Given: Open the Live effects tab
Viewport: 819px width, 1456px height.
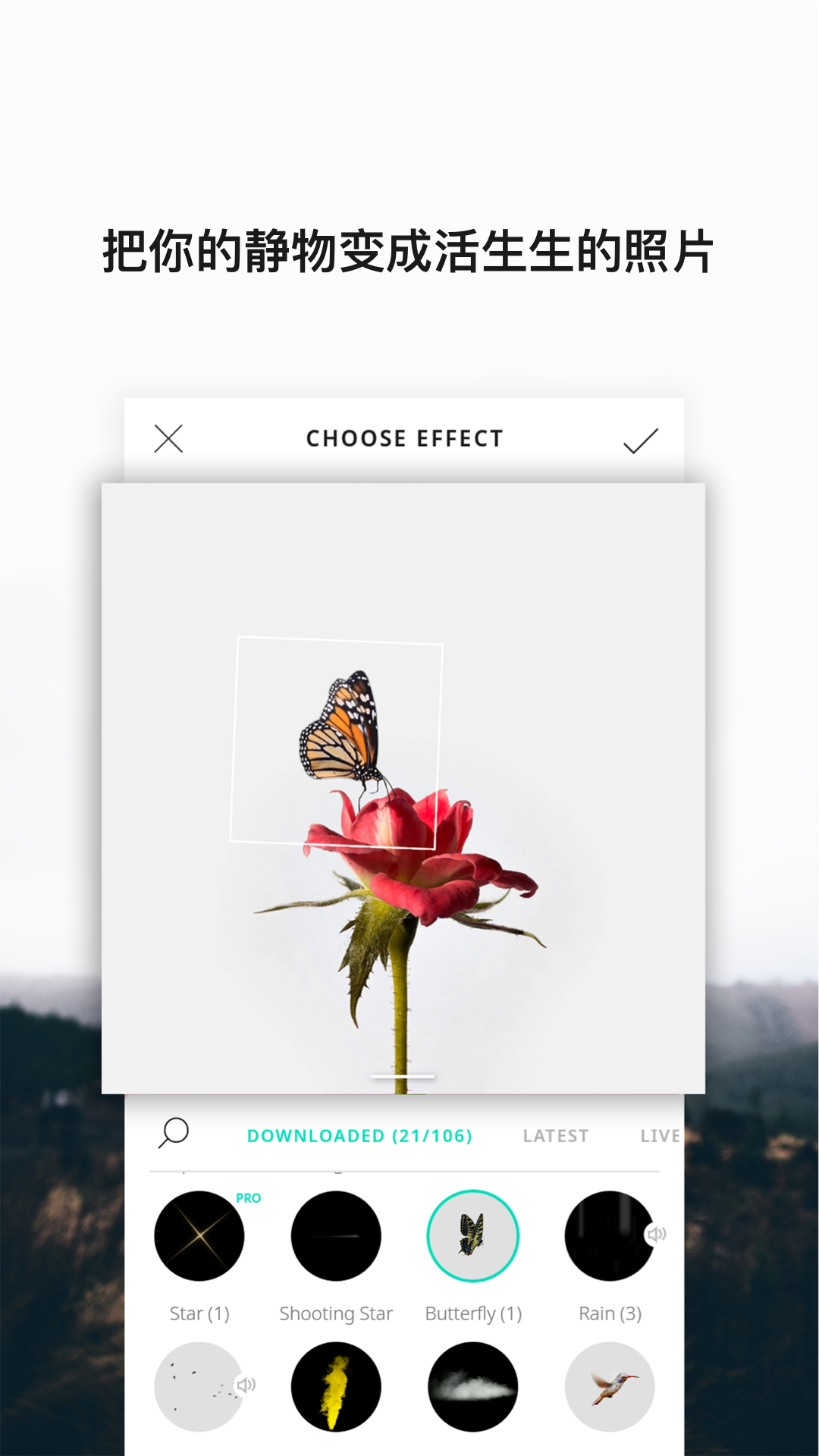Looking at the screenshot, I should (x=661, y=1136).
